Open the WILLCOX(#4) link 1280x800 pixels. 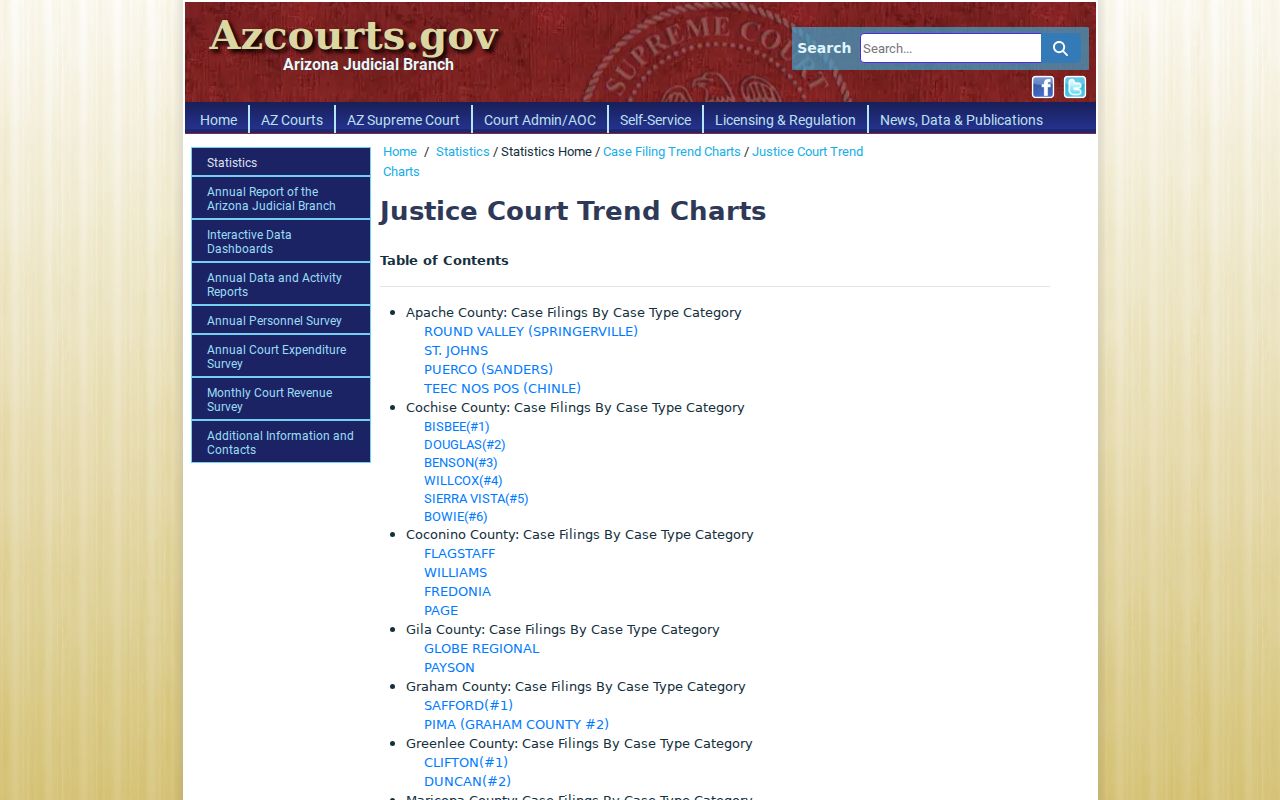tap(463, 480)
